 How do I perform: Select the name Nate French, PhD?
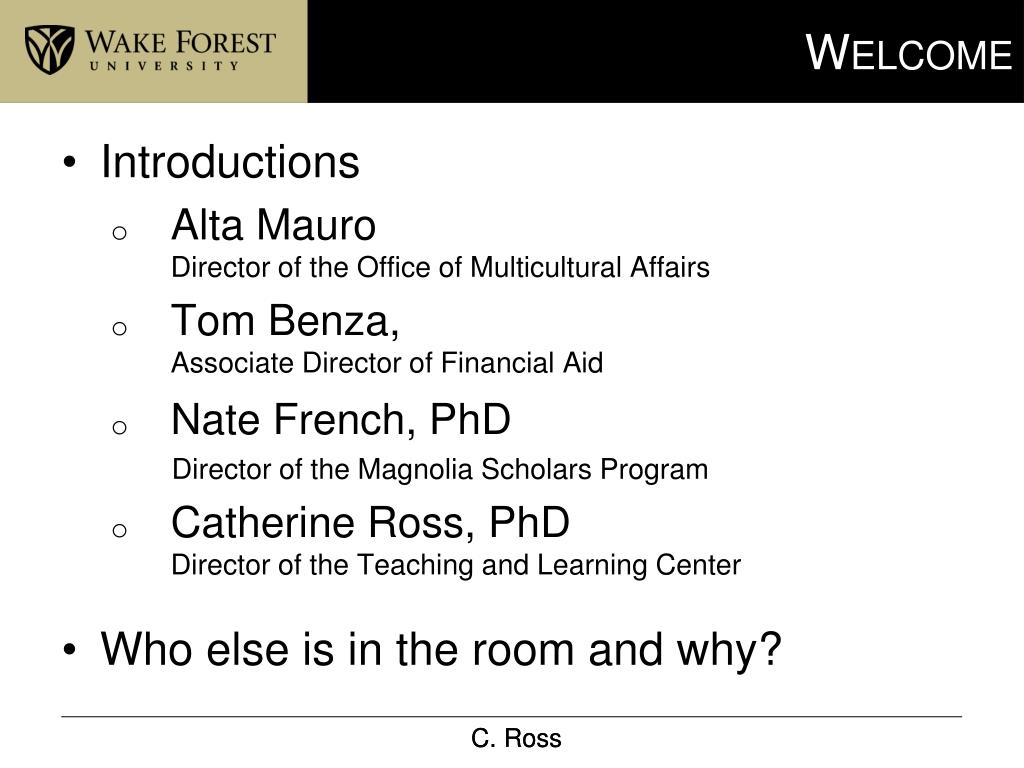coord(341,419)
